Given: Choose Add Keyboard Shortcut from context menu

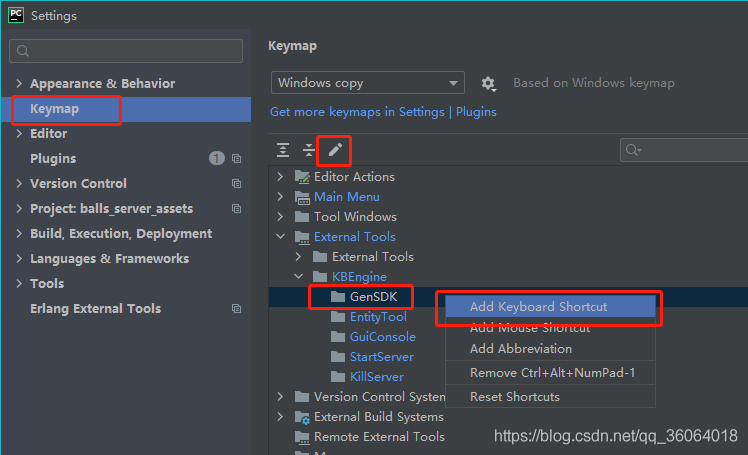Looking at the screenshot, I should (x=538, y=307).
